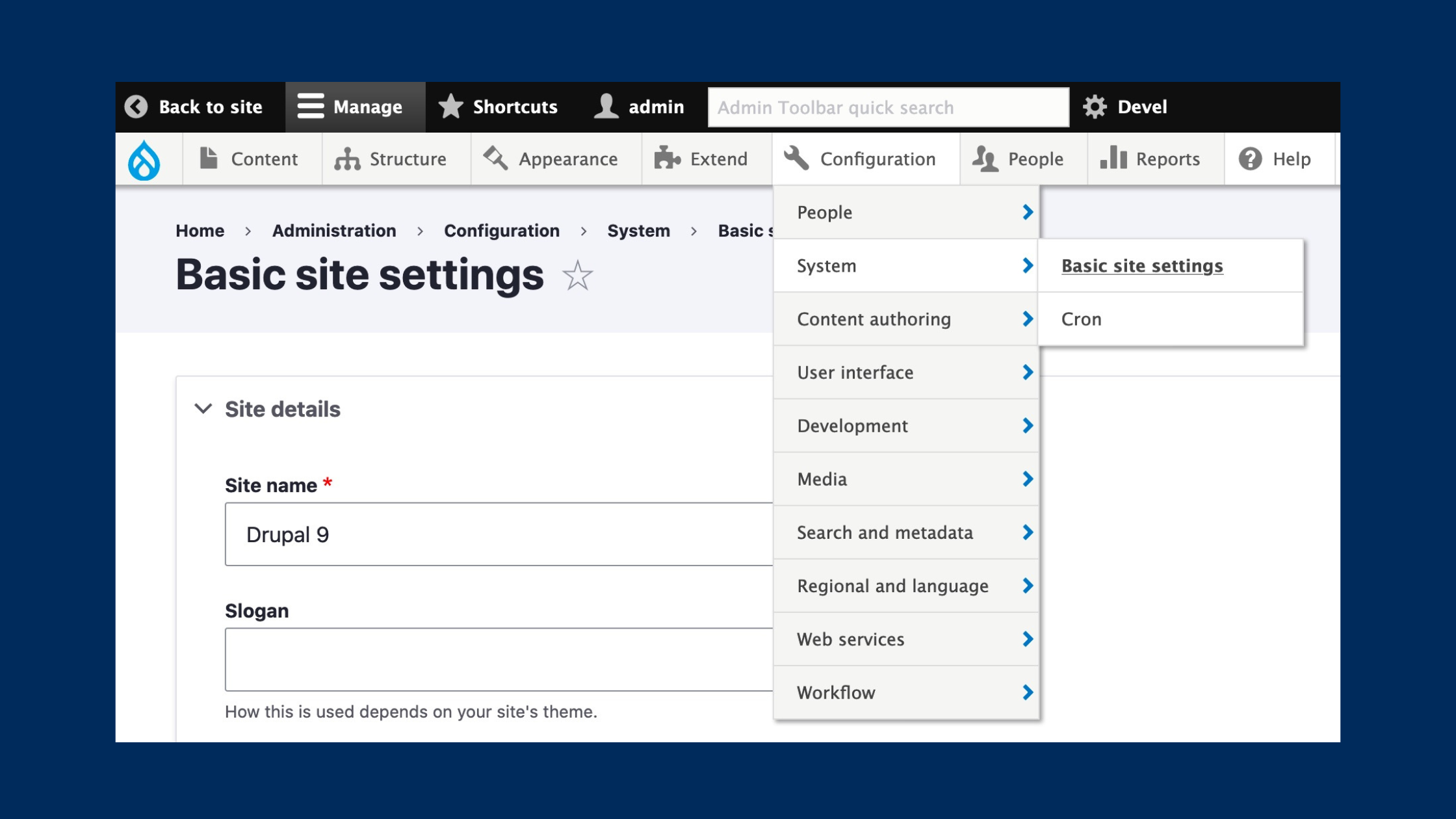
Task: Open the Help toolbar tab
Action: click(1280, 159)
